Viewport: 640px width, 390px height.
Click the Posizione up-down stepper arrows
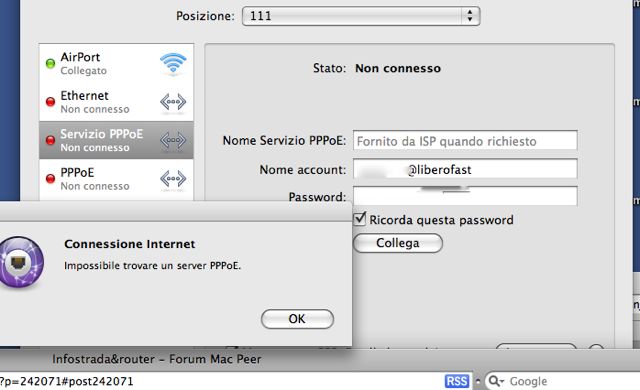pyautogui.click(x=470, y=16)
